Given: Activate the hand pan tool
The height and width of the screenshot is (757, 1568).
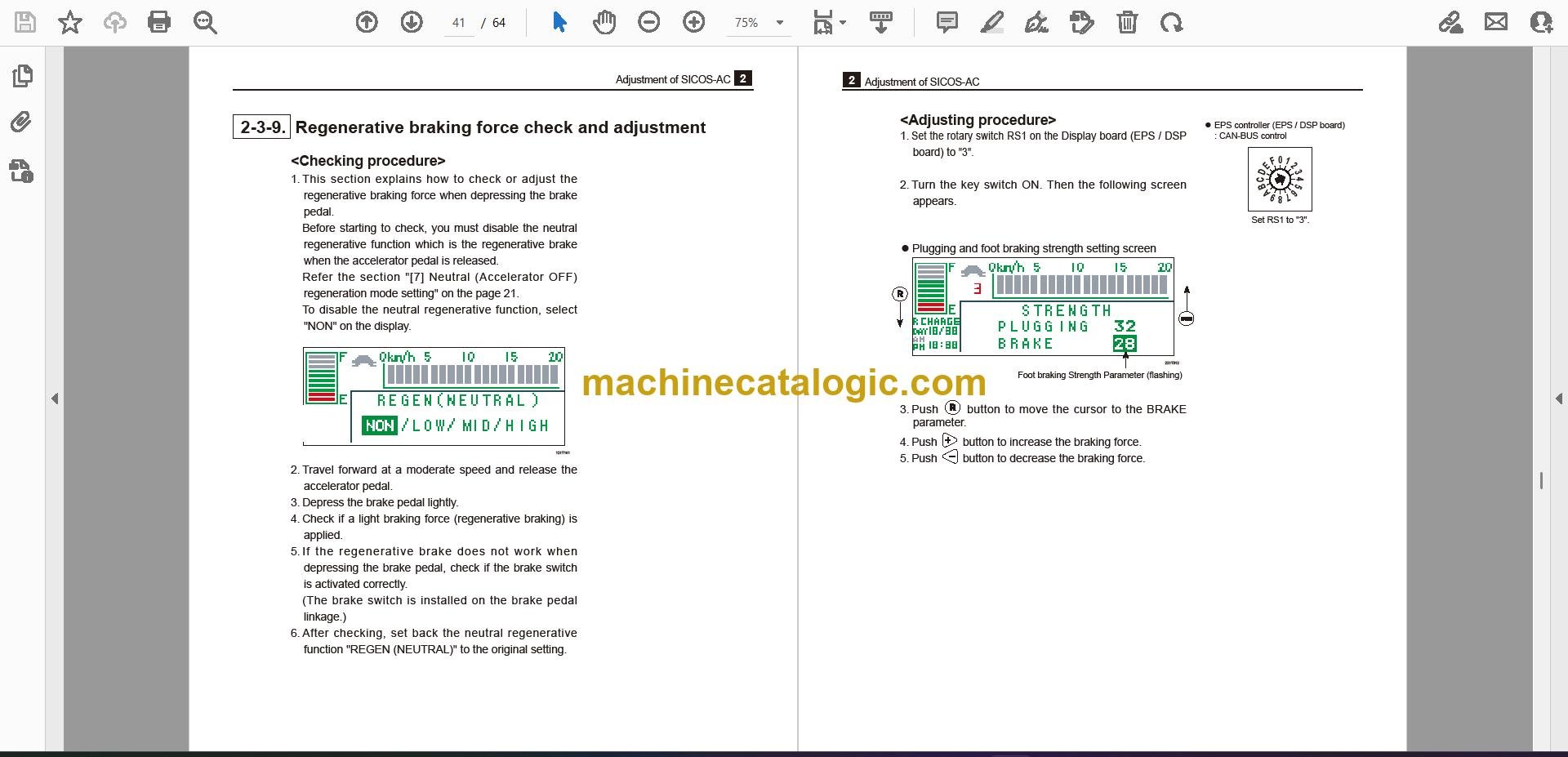Looking at the screenshot, I should tap(604, 22).
